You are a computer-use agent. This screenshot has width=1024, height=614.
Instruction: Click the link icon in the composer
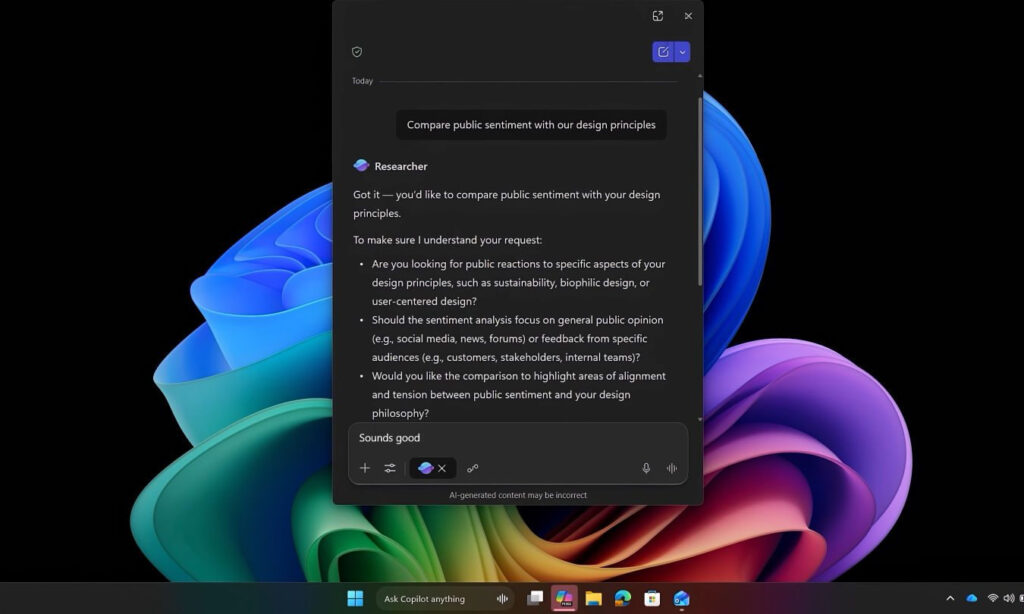pyautogui.click(x=472, y=468)
